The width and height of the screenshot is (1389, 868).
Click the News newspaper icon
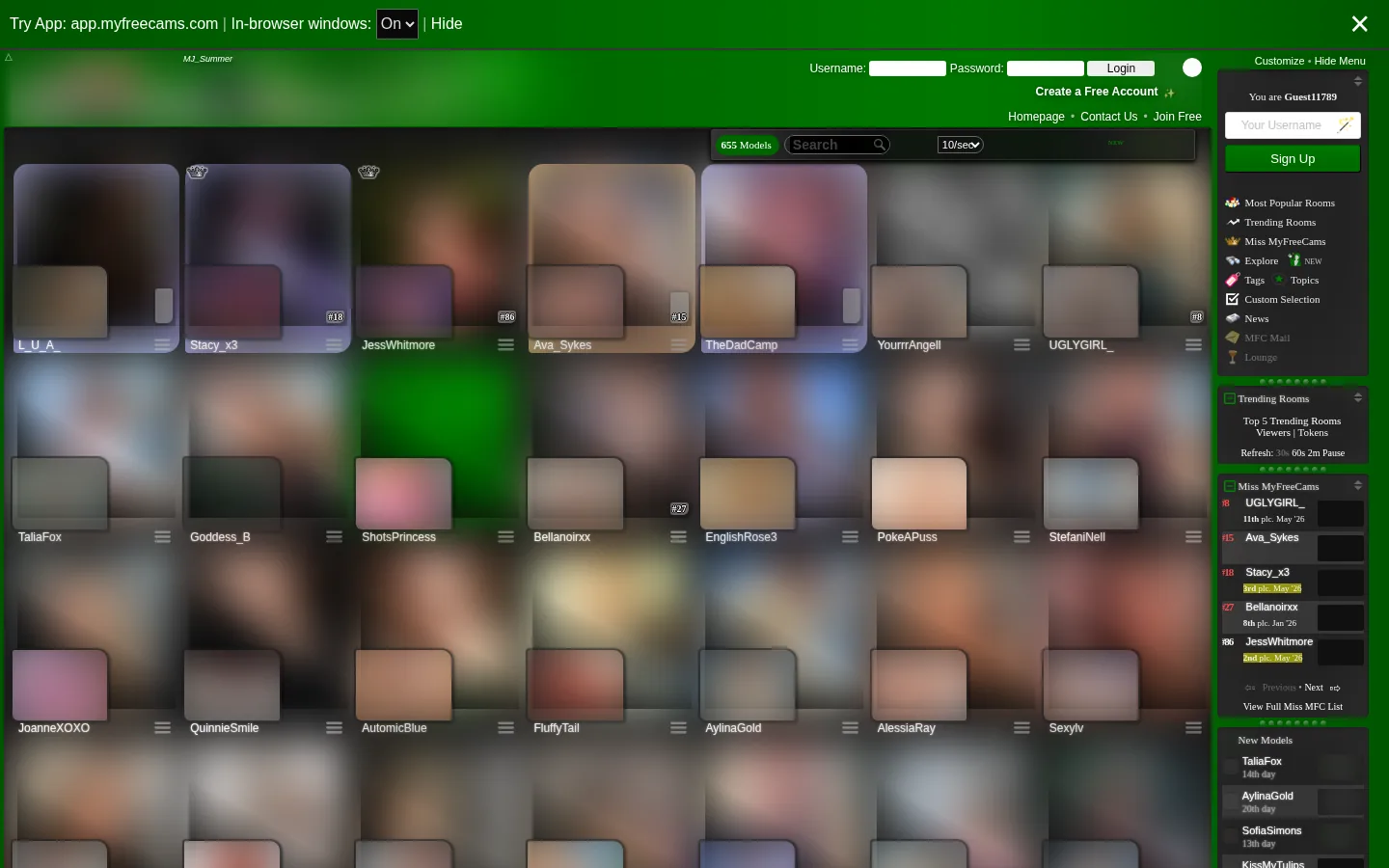(1232, 318)
